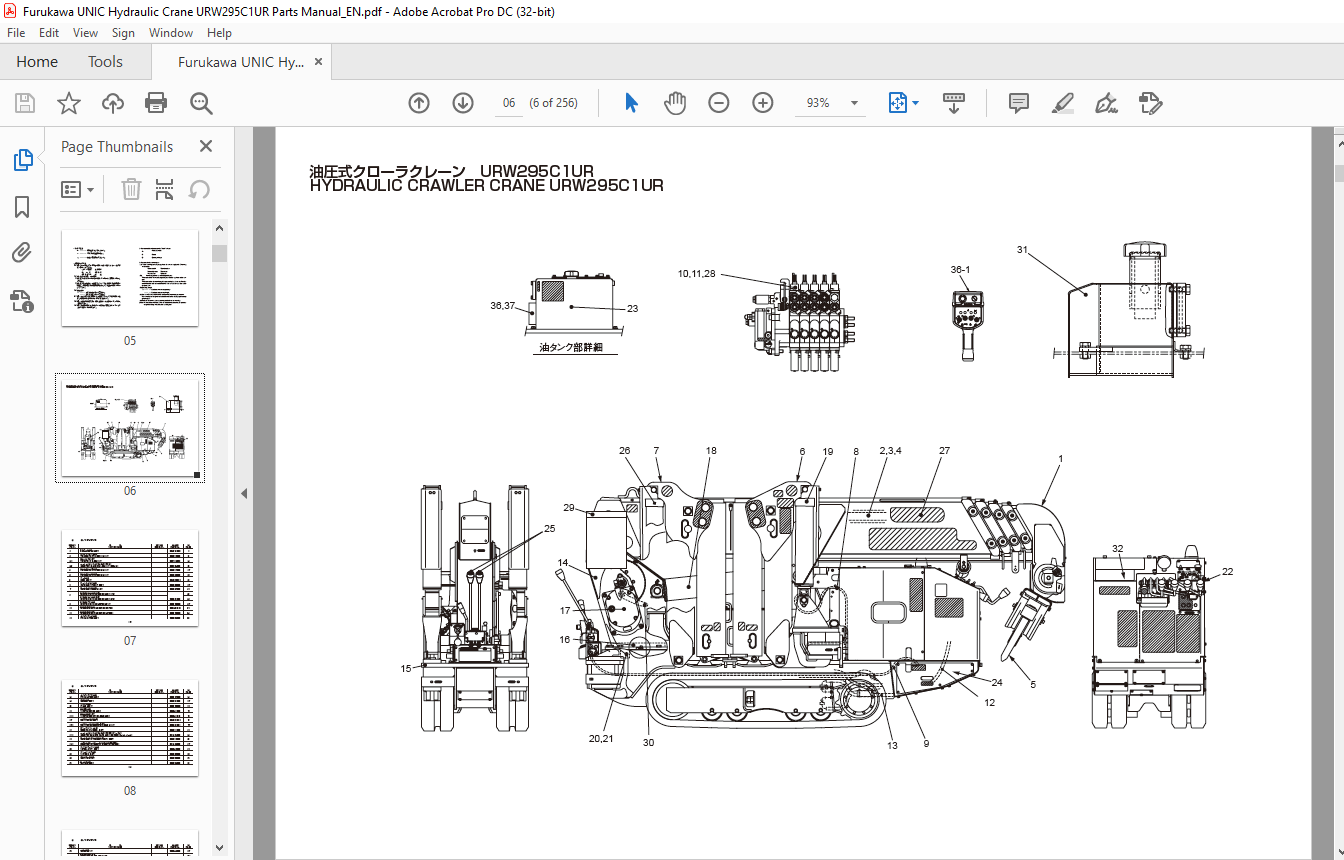Image resolution: width=1344 pixels, height=860 pixels.
Task: Switch to the Tools tab
Action: [105, 62]
